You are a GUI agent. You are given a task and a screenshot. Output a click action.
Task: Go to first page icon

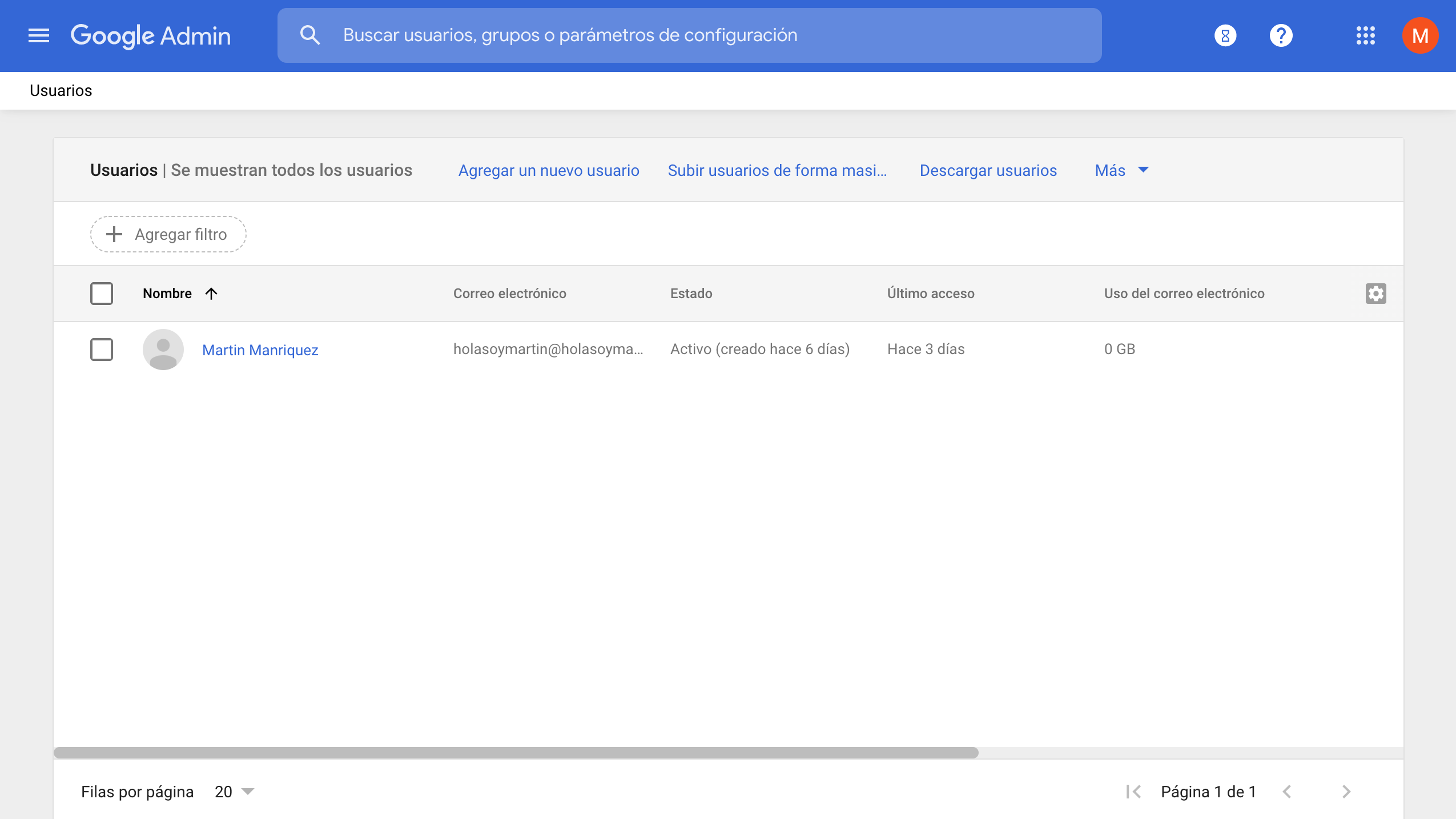(x=1133, y=792)
